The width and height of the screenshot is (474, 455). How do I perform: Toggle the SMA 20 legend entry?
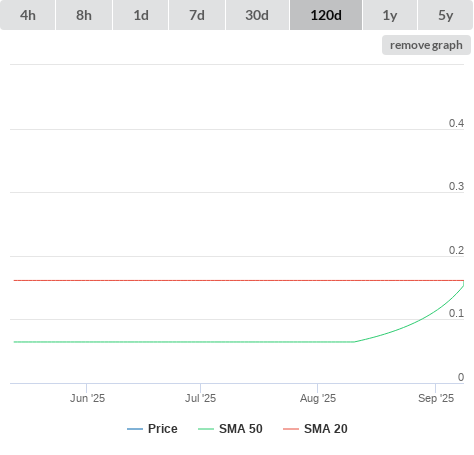pos(315,429)
